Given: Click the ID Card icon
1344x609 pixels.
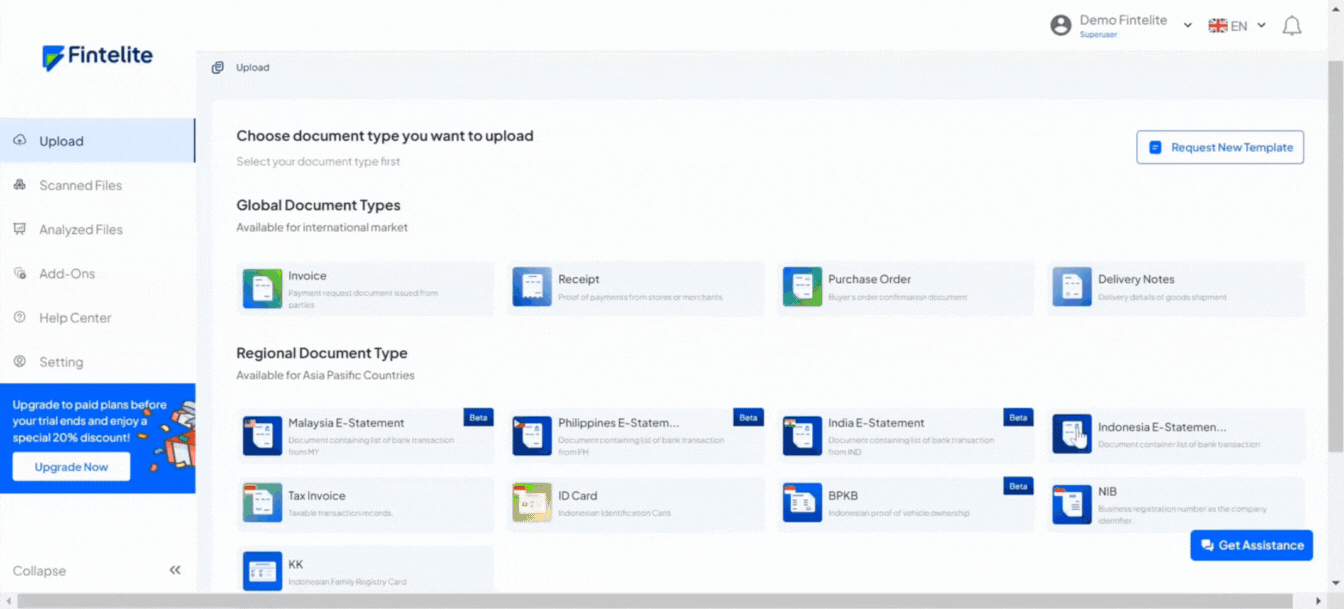Looking at the screenshot, I should pos(532,502).
